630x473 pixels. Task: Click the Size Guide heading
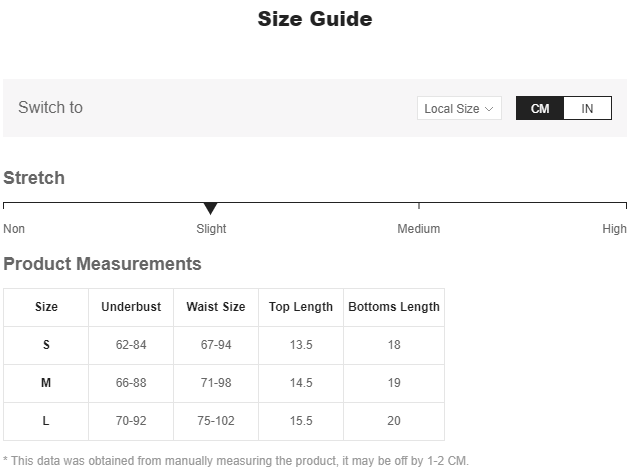[x=315, y=19]
